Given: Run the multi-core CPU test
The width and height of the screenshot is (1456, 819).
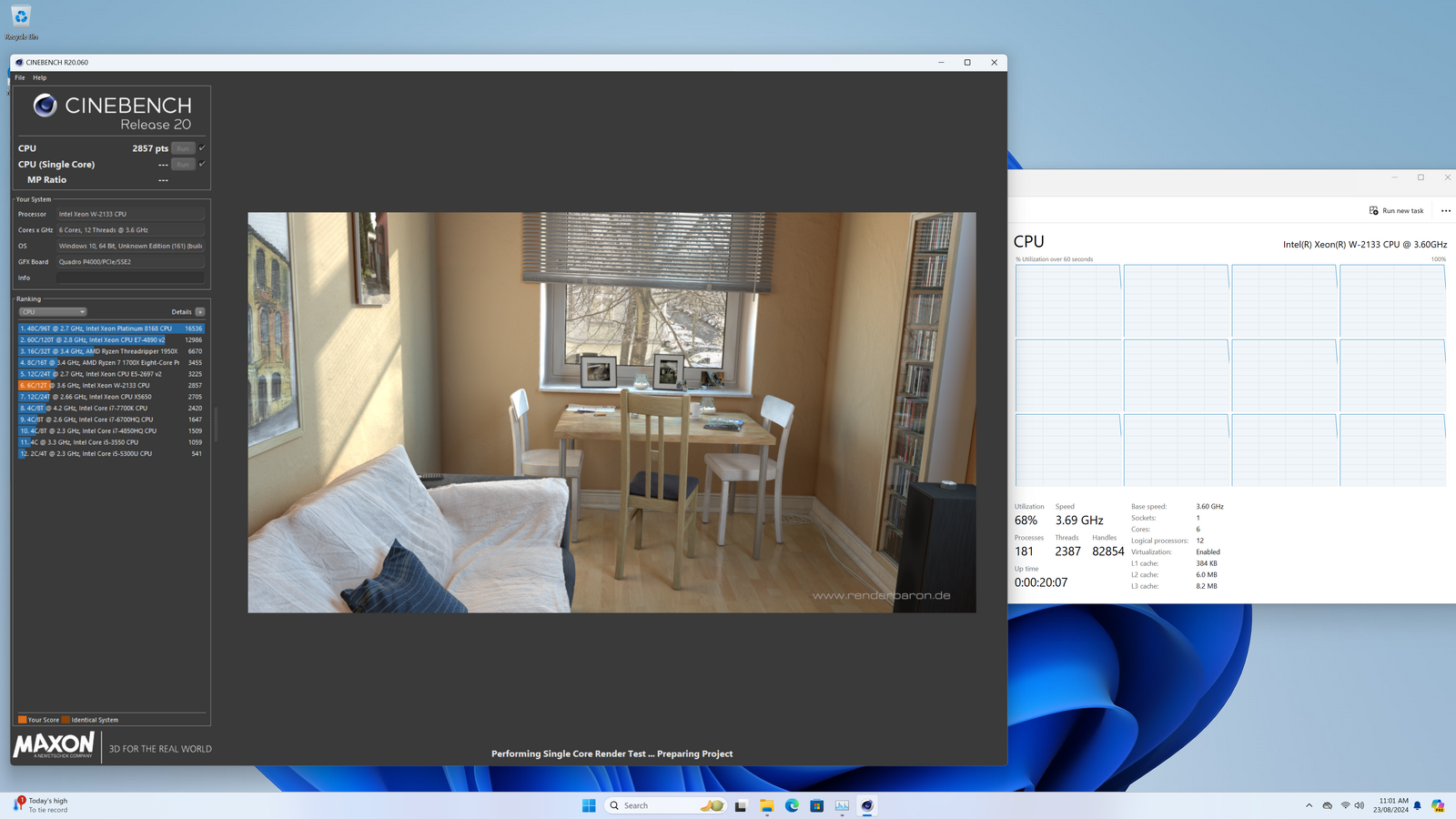Looking at the screenshot, I should coord(183,148).
